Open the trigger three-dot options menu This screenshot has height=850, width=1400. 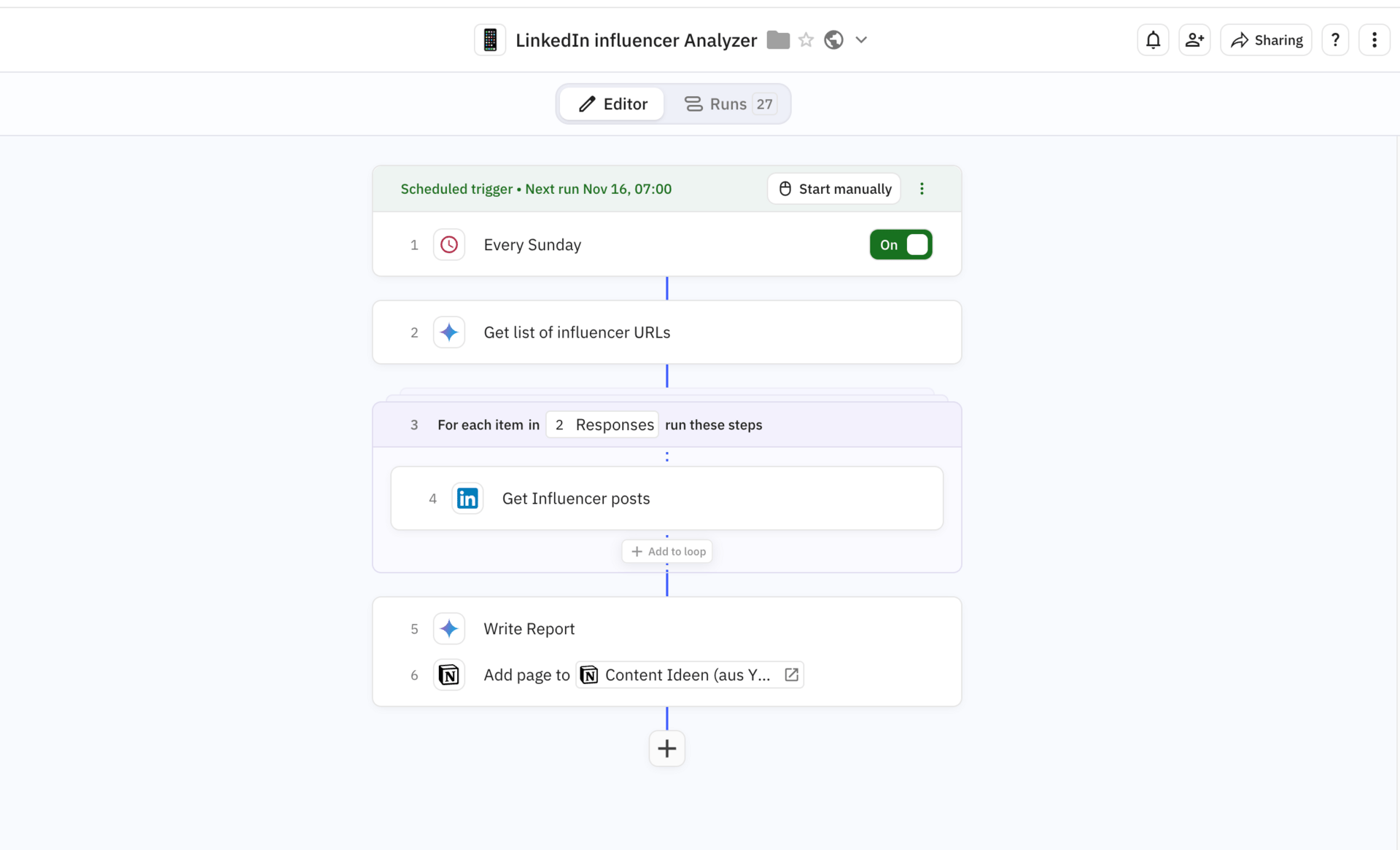point(922,189)
